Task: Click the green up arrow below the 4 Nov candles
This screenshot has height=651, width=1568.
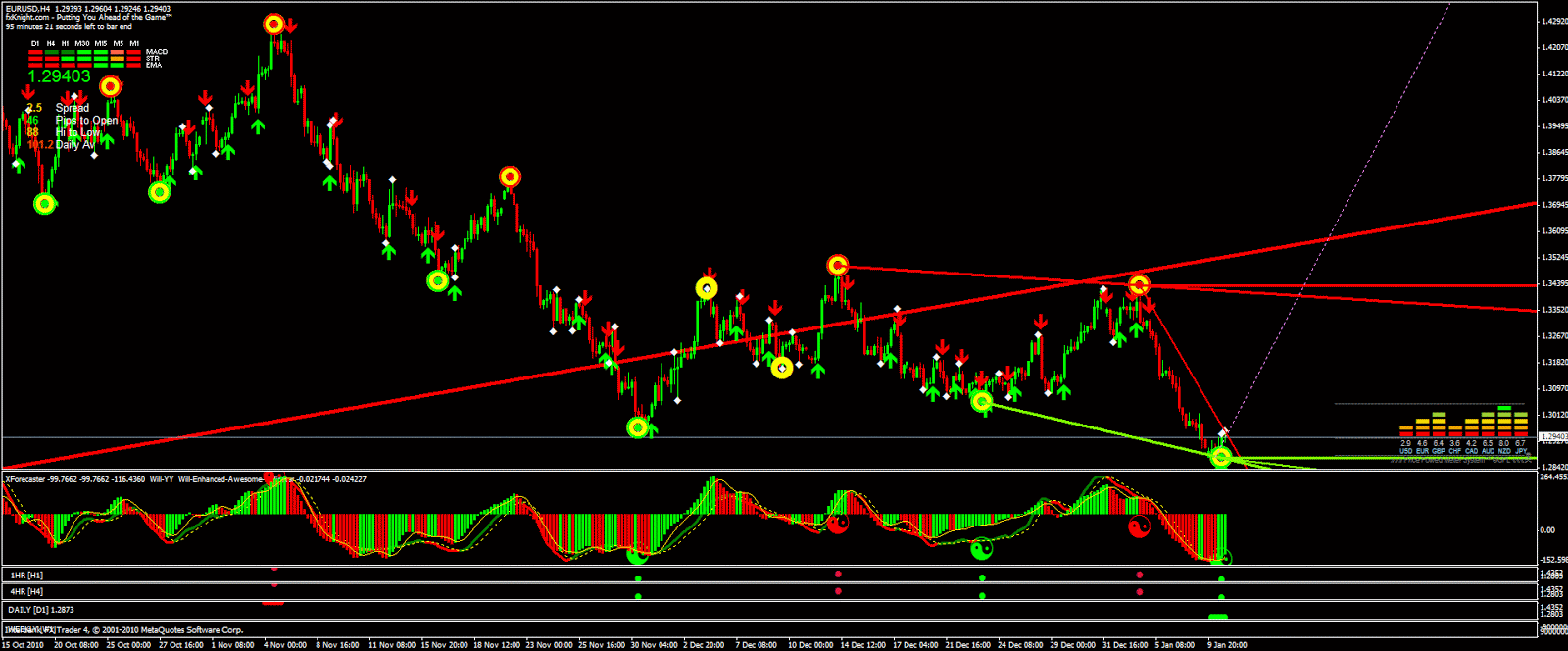Action: click(257, 125)
